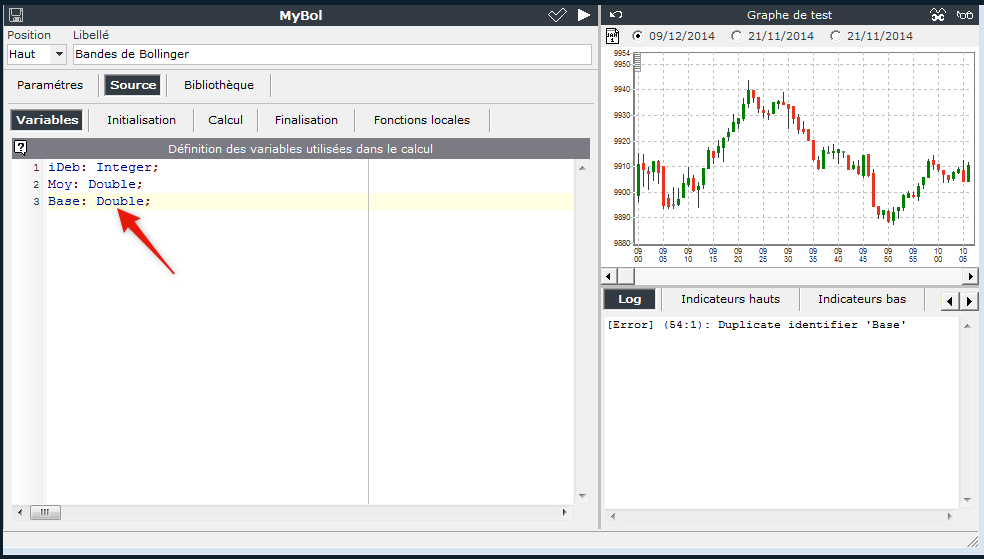Click log panel horizontal scroll right arrow
Viewport: 984px width, 559px height.
[x=949, y=516]
